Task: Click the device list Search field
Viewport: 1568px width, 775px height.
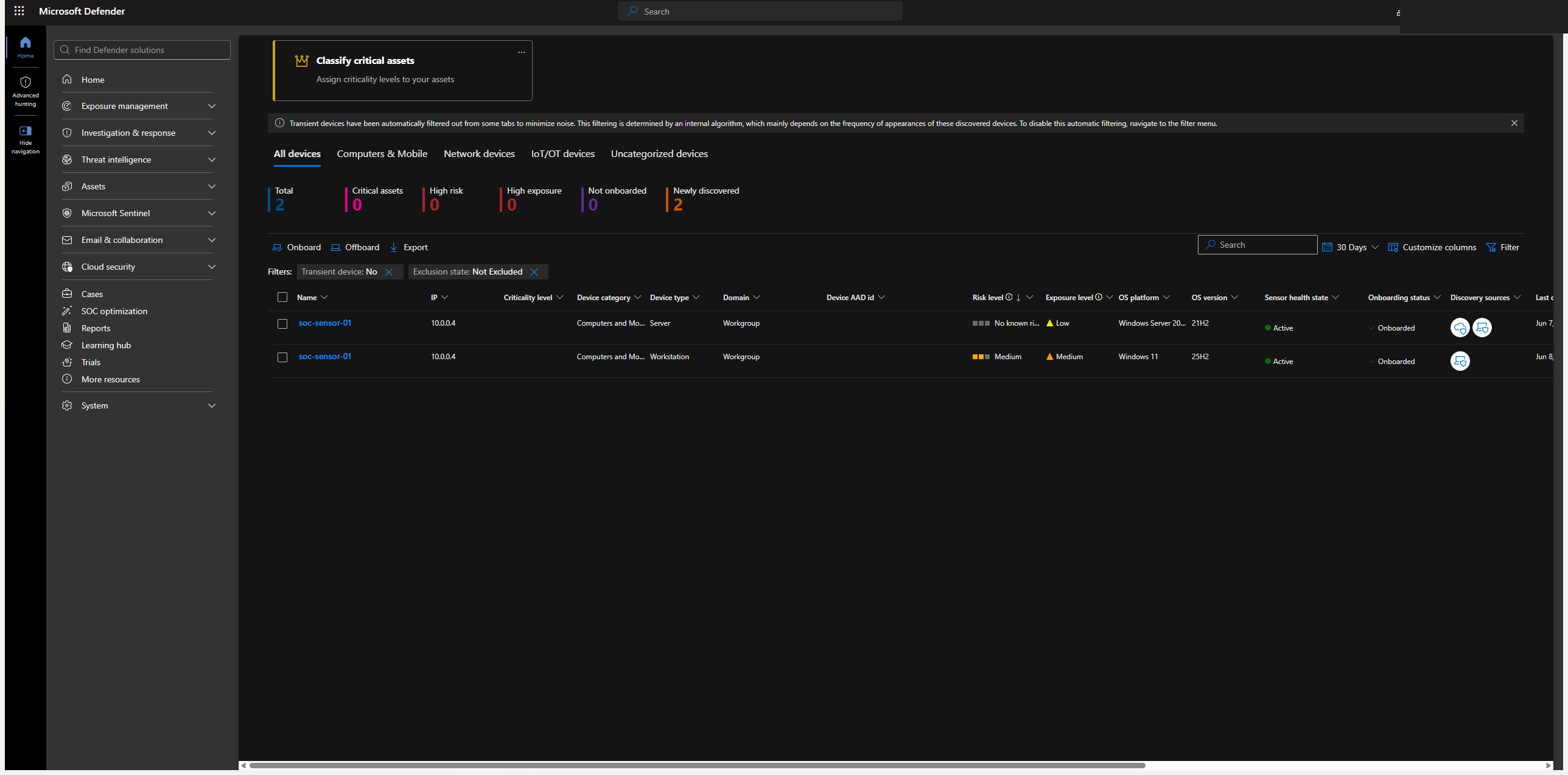Action: (x=1257, y=245)
